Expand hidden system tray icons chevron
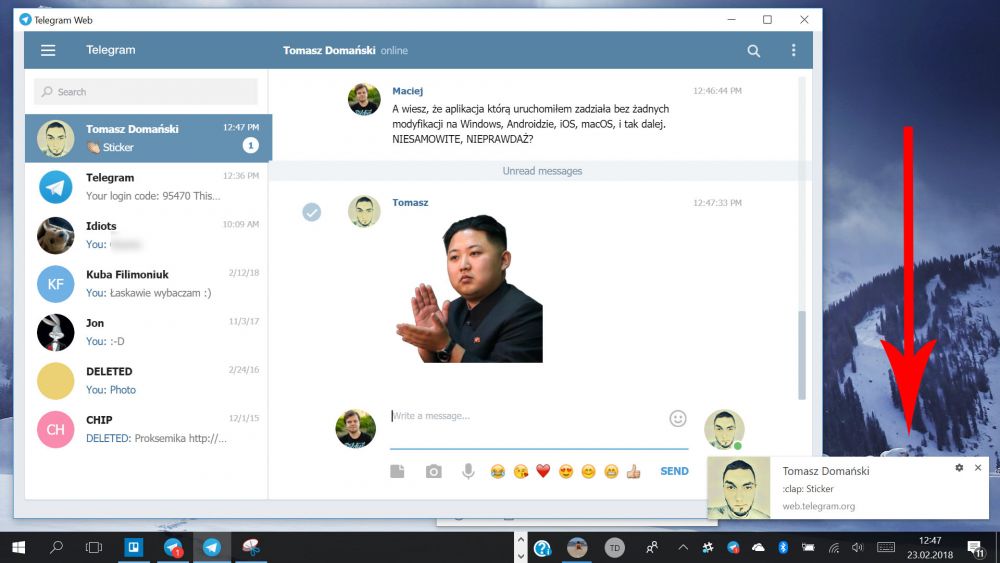1000x563 pixels. click(683, 547)
